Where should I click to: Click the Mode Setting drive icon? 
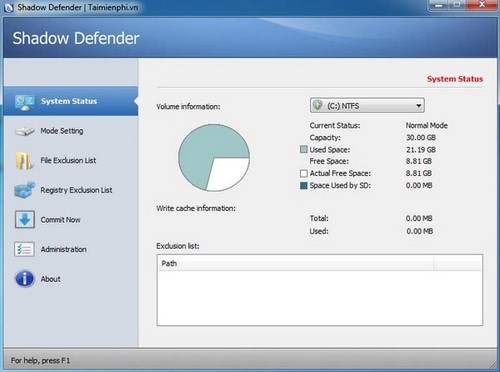[25, 131]
